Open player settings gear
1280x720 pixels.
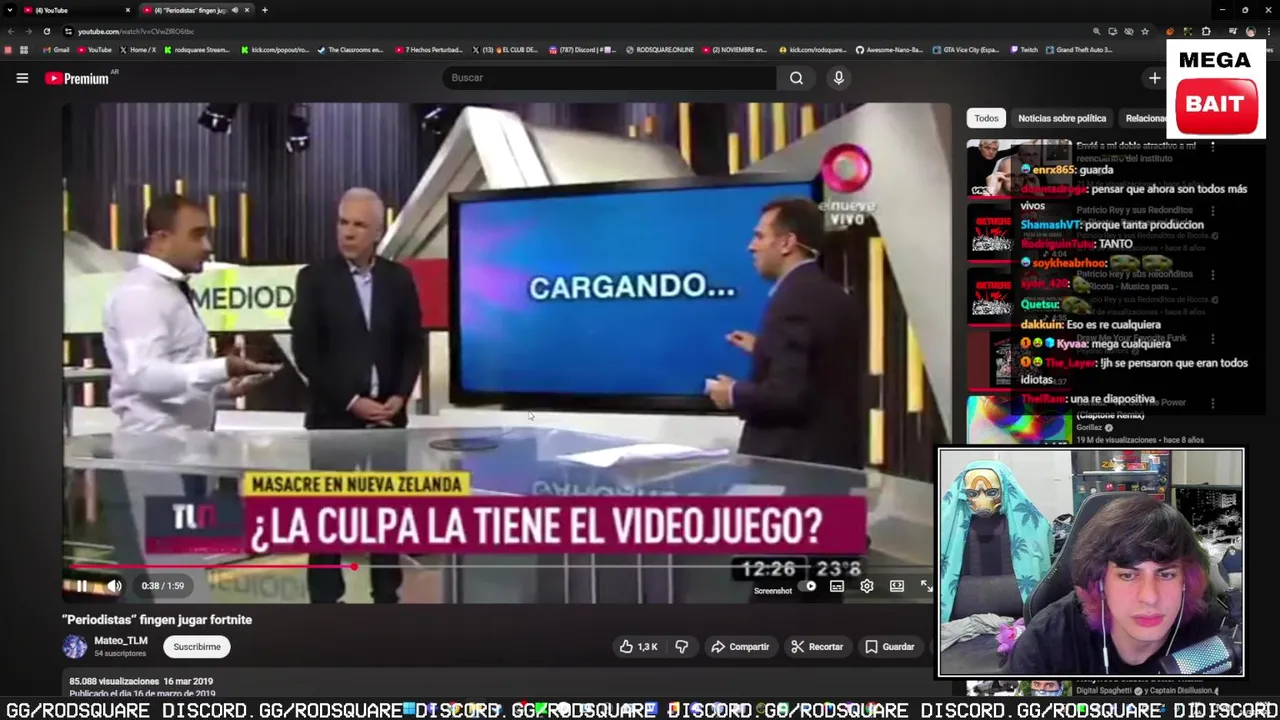pyautogui.click(x=867, y=586)
